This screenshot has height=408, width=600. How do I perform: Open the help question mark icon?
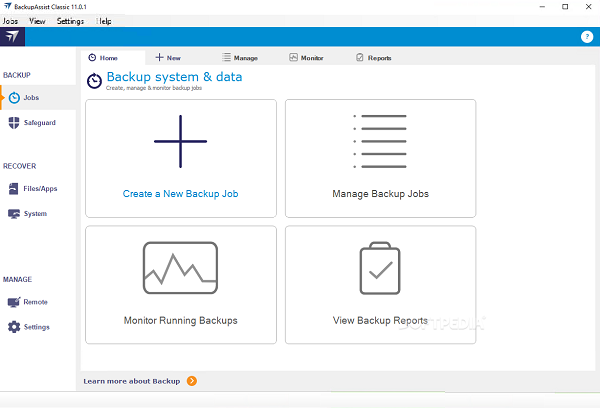point(587,37)
